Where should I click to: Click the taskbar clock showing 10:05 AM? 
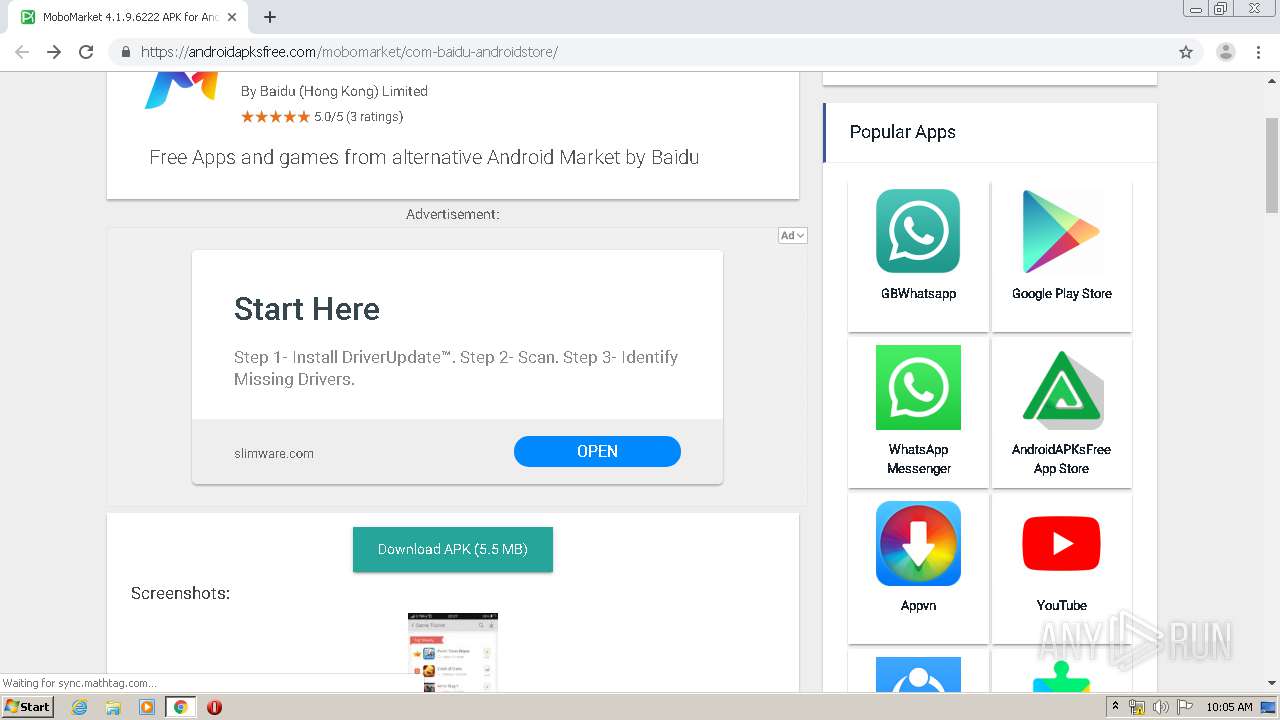(1229, 707)
